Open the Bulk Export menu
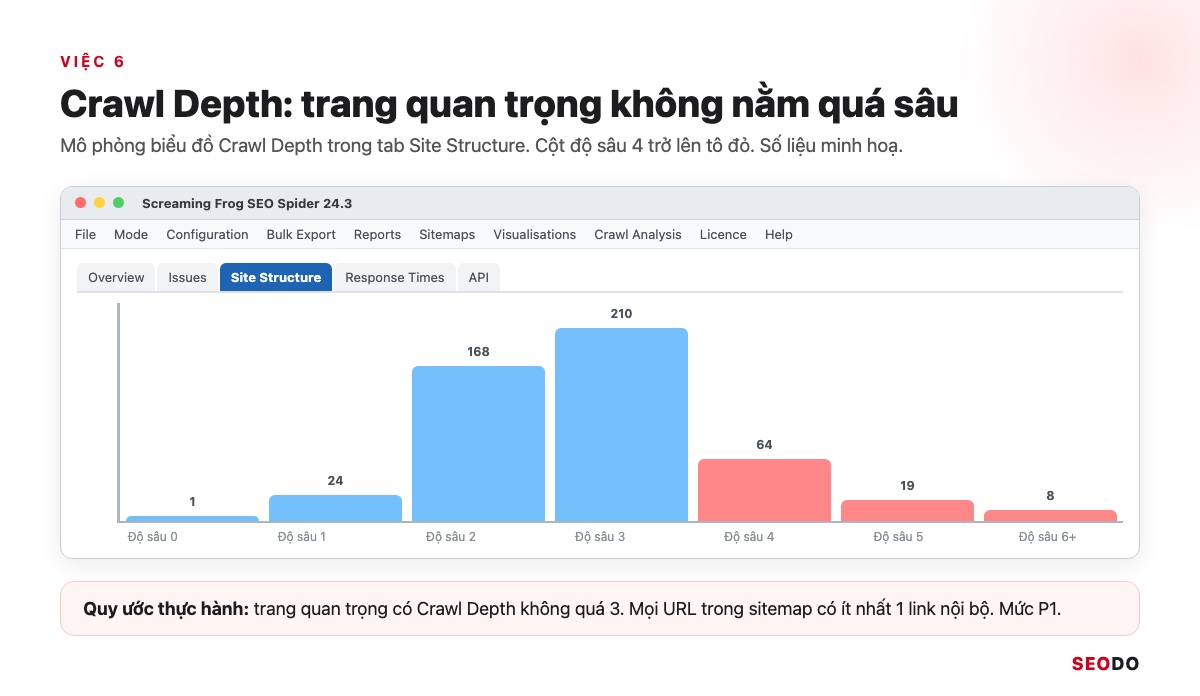Screen dimensions: 1200x696 (x=301, y=234)
